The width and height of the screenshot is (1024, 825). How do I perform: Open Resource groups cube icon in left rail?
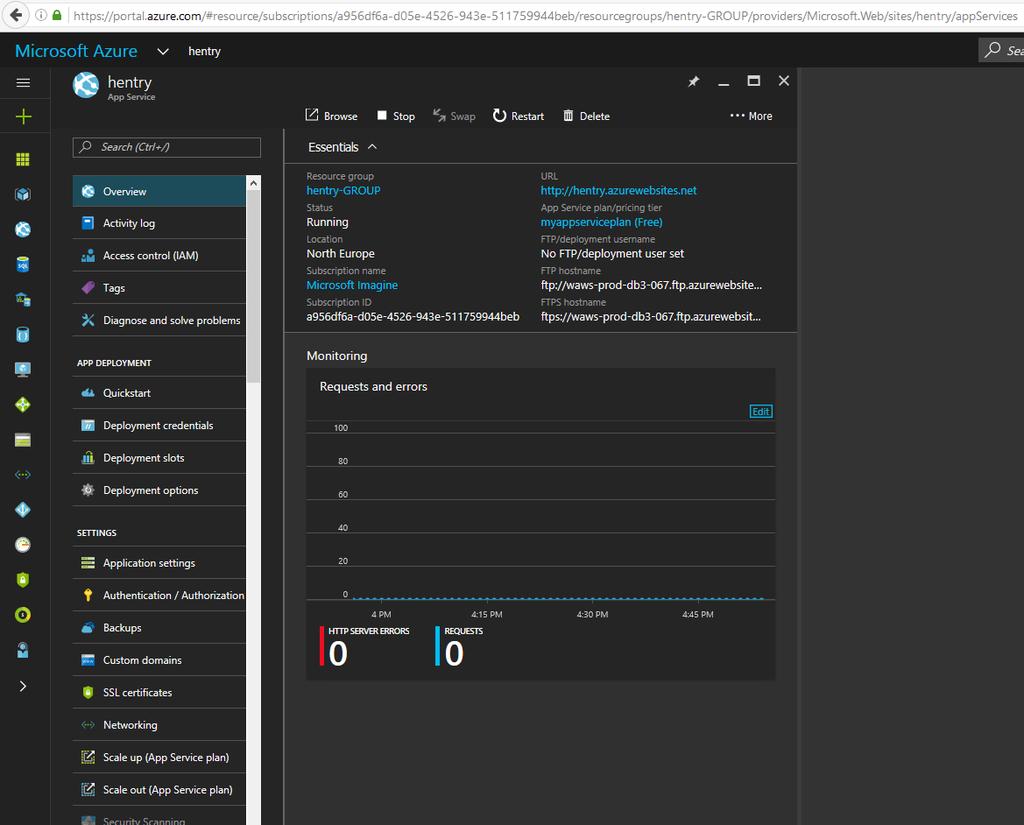tap(23, 194)
